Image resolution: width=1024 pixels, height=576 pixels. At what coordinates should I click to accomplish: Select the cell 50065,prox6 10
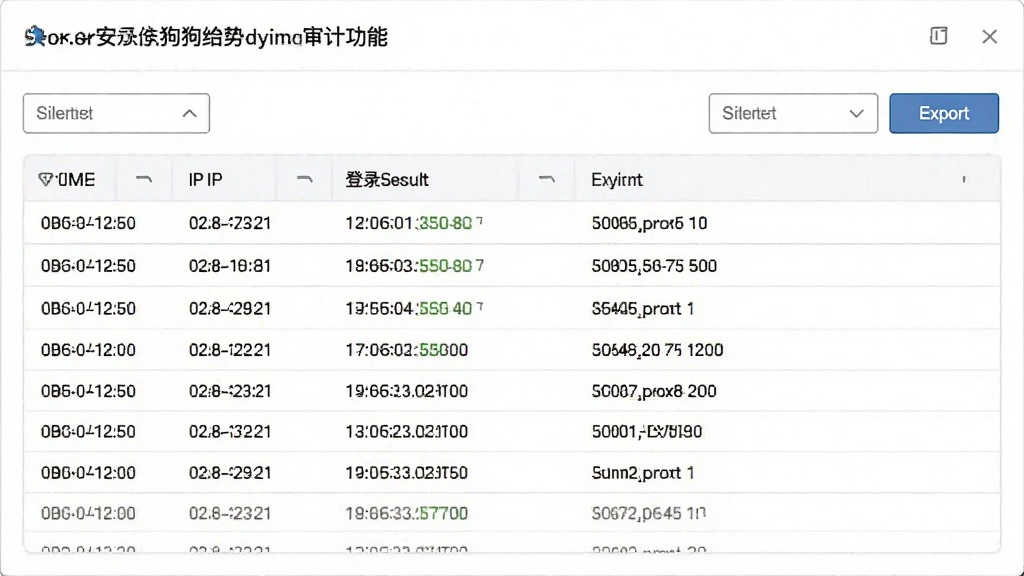pyautogui.click(x=649, y=223)
